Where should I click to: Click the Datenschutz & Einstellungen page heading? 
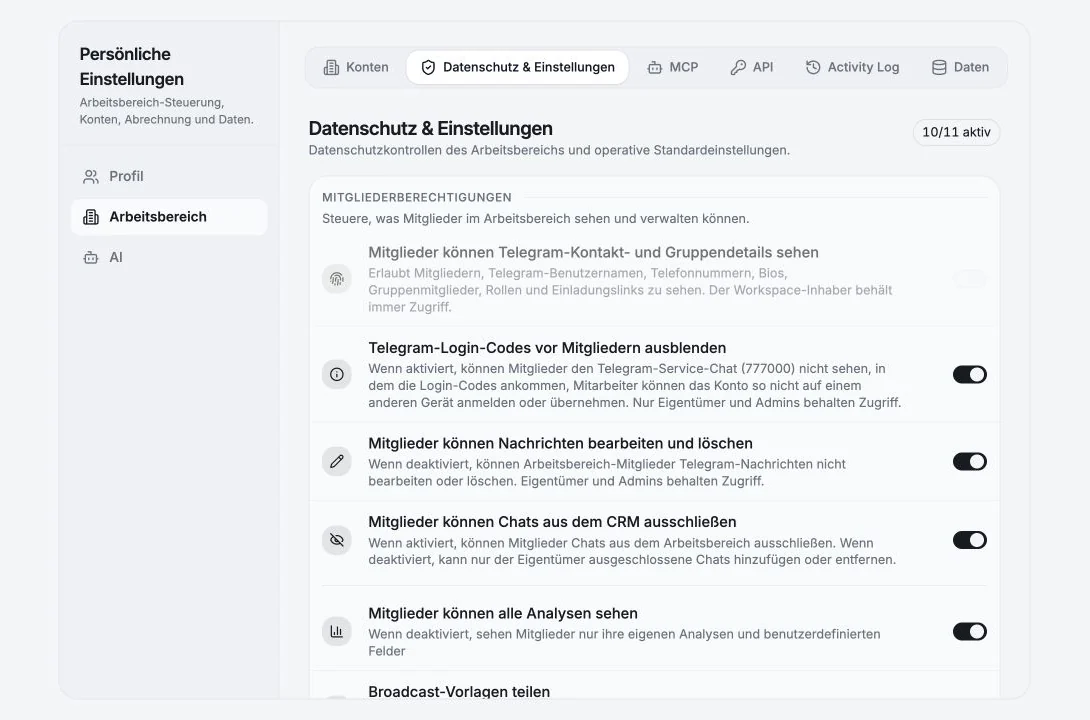click(430, 129)
